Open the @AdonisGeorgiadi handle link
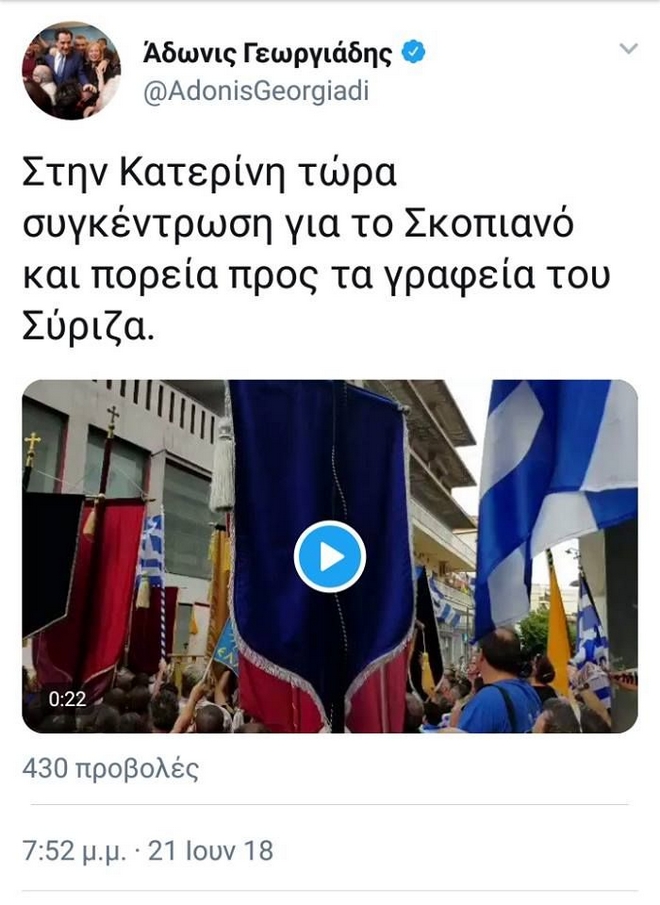The image size is (660, 905). point(256,92)
